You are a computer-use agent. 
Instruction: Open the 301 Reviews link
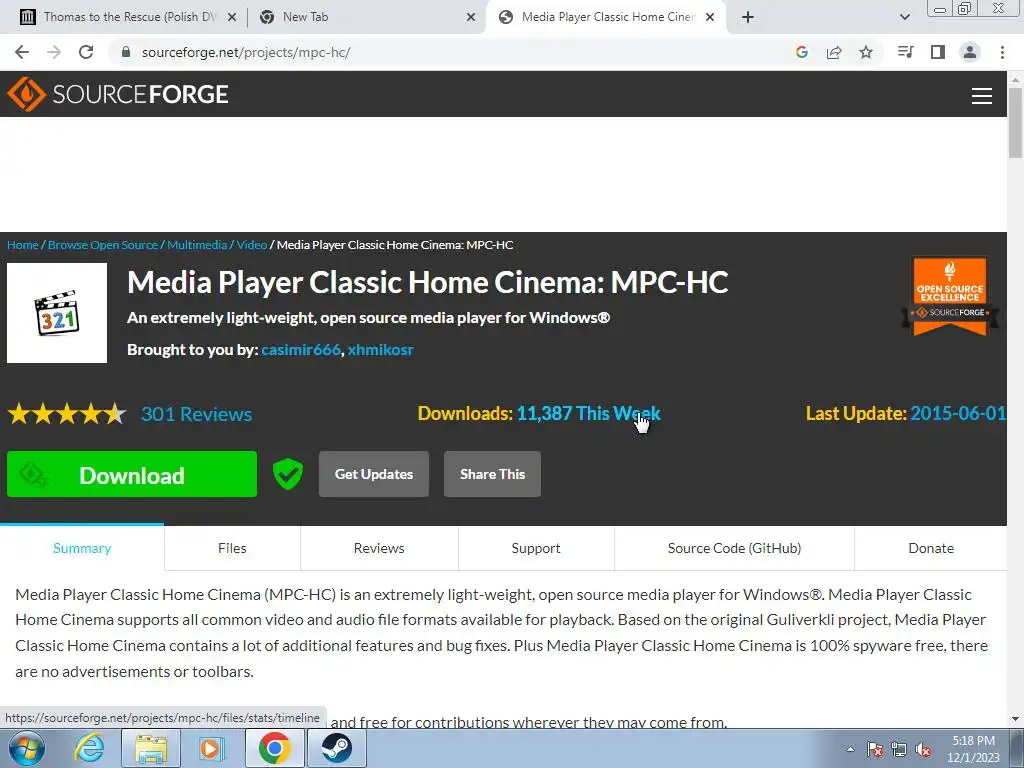tap(197, 414)
